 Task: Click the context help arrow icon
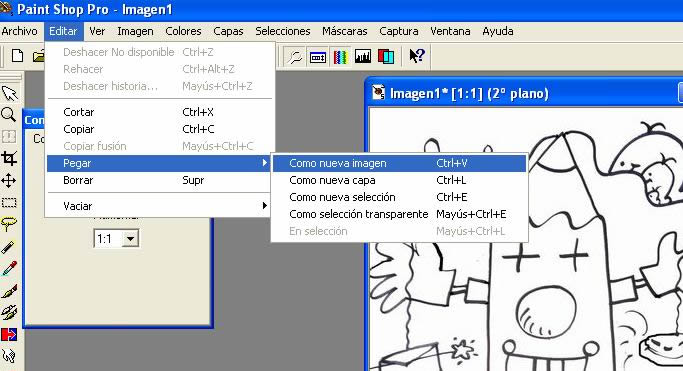(417, 56)
